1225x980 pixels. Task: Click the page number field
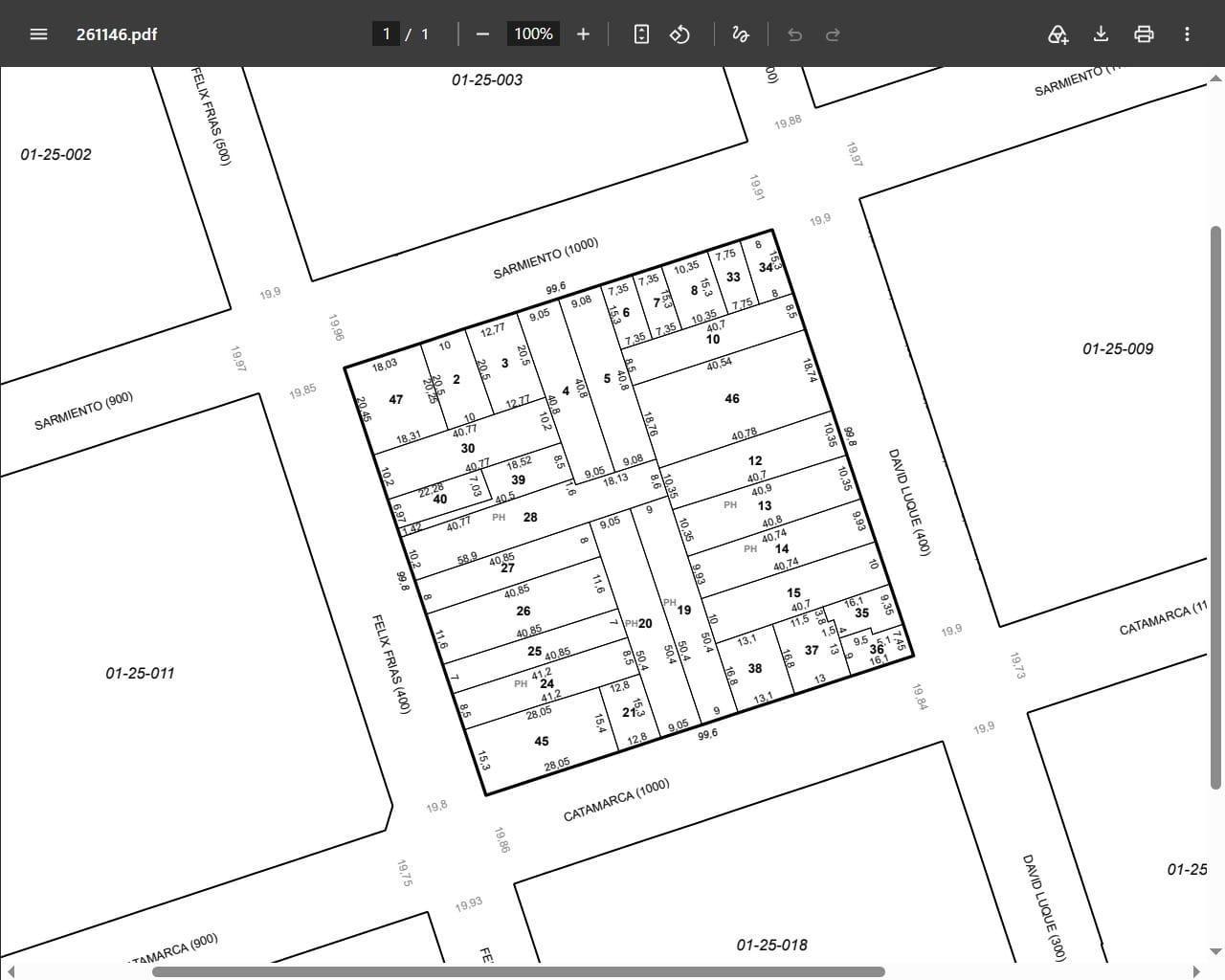pos(386,34)
